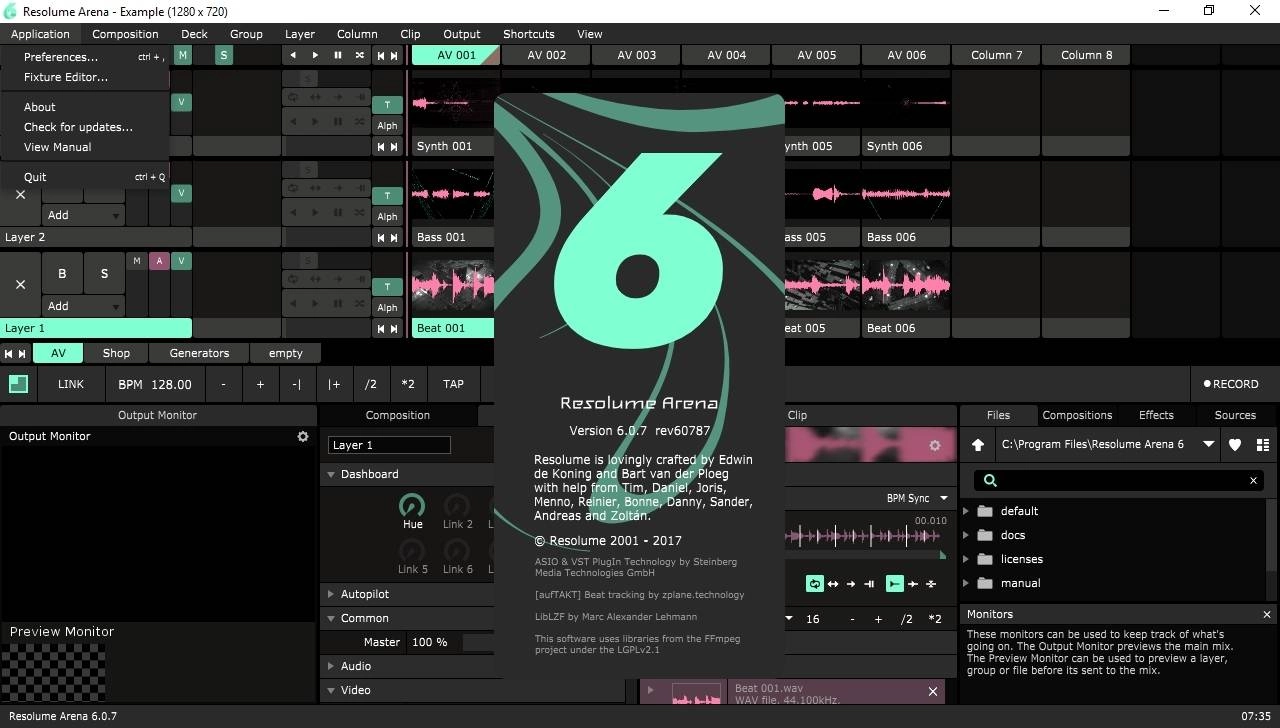1280x728 pixels.
Task: Toggle Layer 2 green V video button
Action: click(181, 193)
